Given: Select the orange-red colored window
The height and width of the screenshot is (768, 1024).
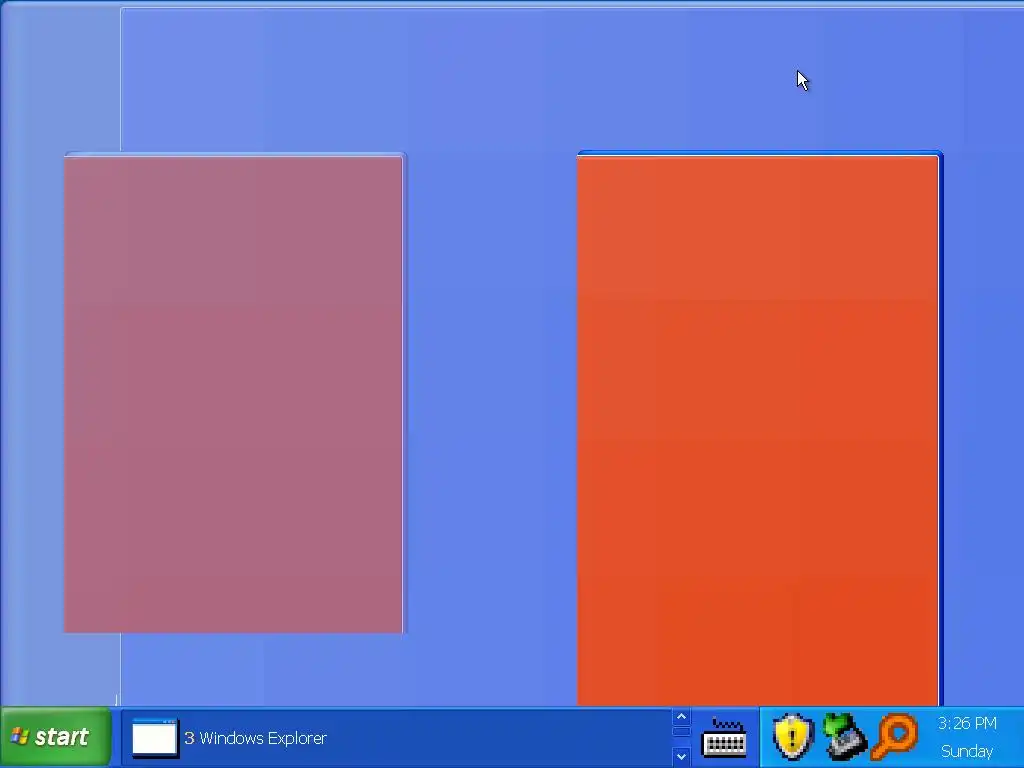Looking at the screenshot, I should tap(760, 429).
